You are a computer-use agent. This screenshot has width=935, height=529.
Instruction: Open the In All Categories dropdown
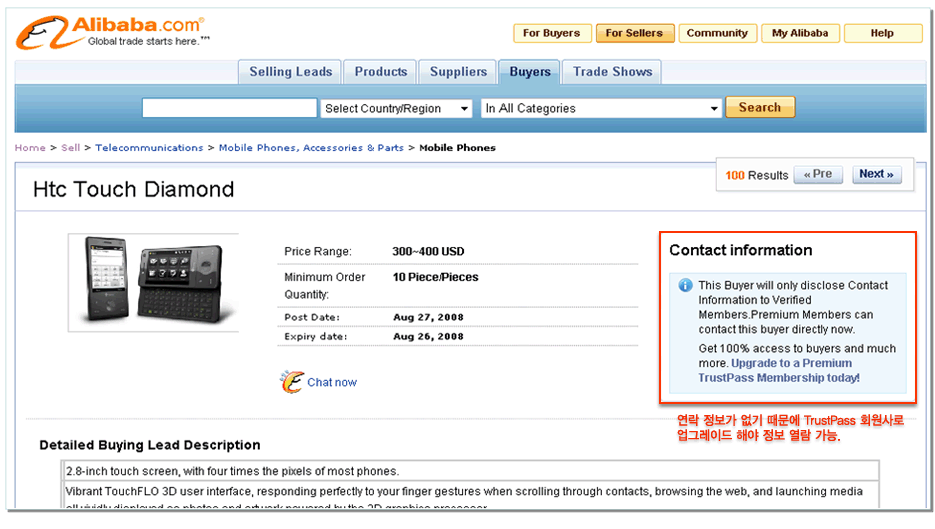(602, 109)
